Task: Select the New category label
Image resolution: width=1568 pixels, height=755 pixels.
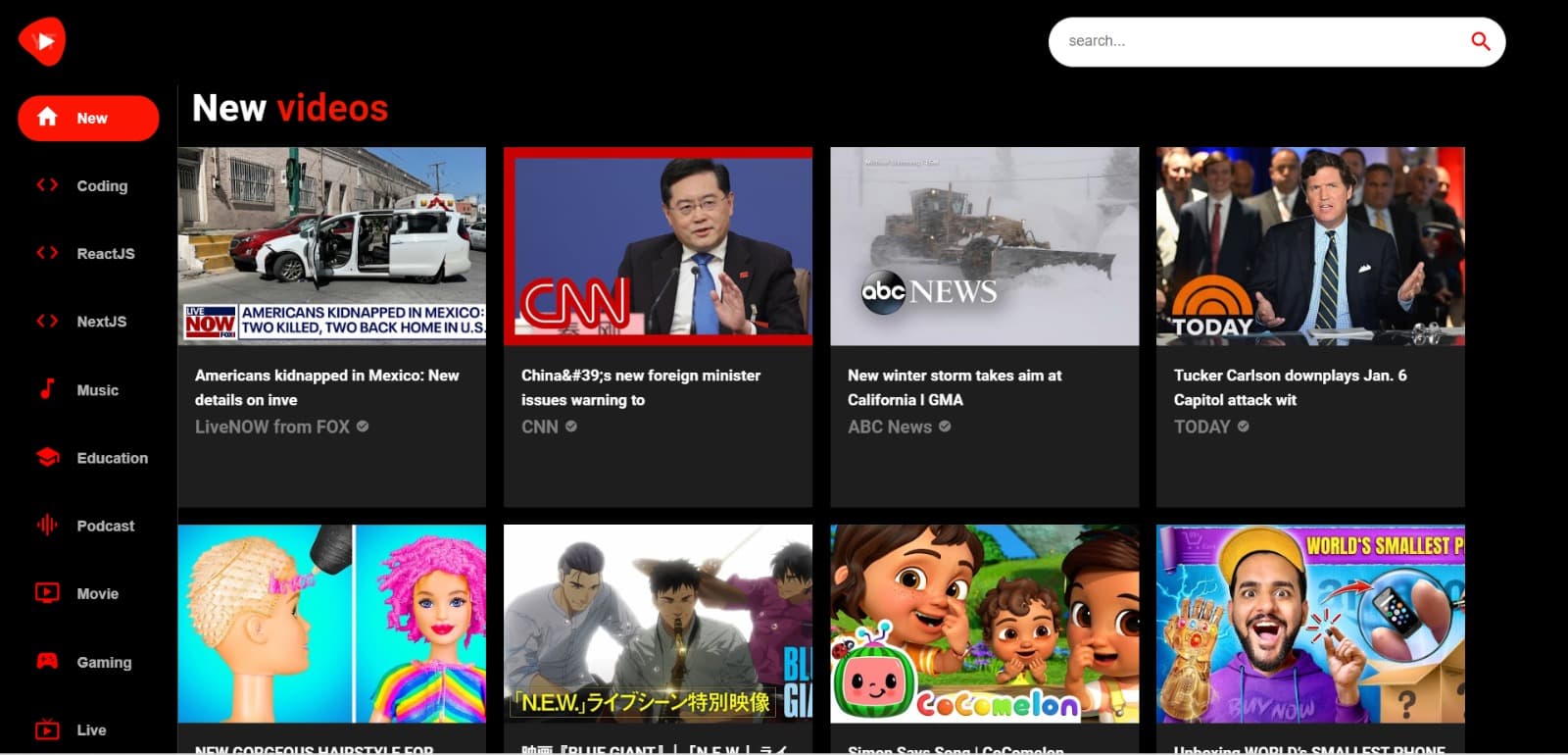Action: (x=92, y=118)
